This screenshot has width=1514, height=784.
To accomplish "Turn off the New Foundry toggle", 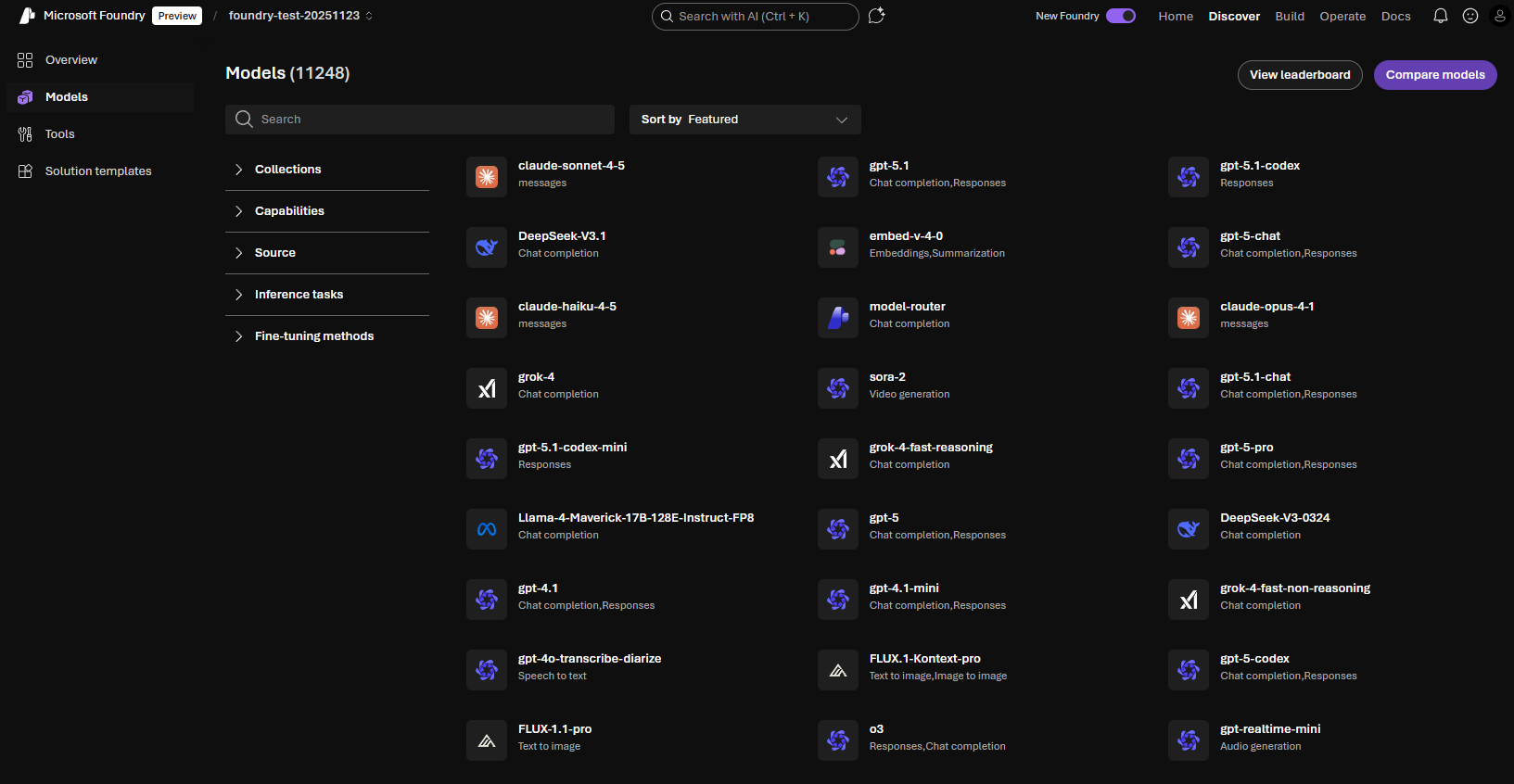I will click(x=1121, y=16).
